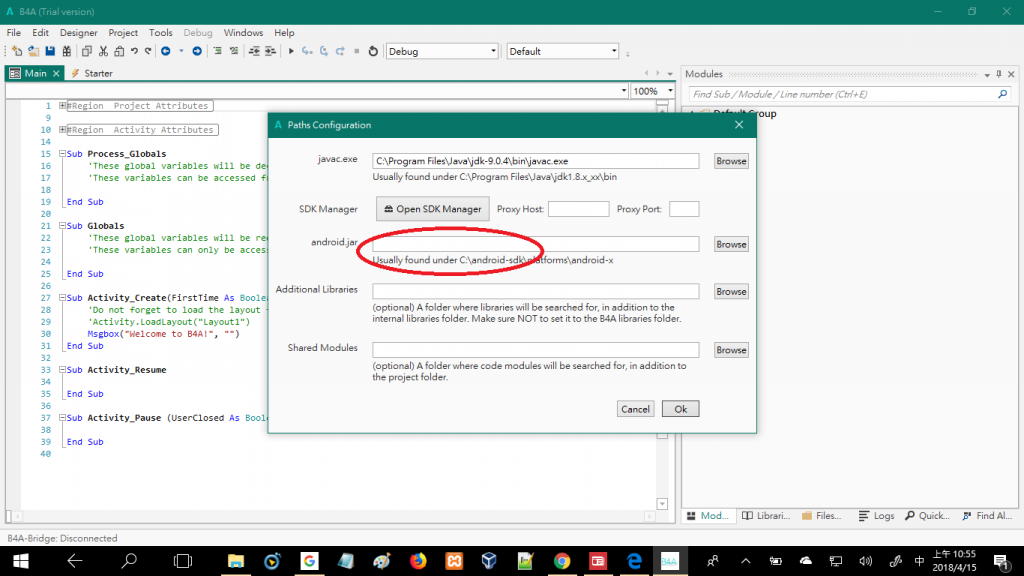The height and width of the screenshot is (576, 1024).
Task: Click the New project toolbar icon
Action: coord(17,51)
